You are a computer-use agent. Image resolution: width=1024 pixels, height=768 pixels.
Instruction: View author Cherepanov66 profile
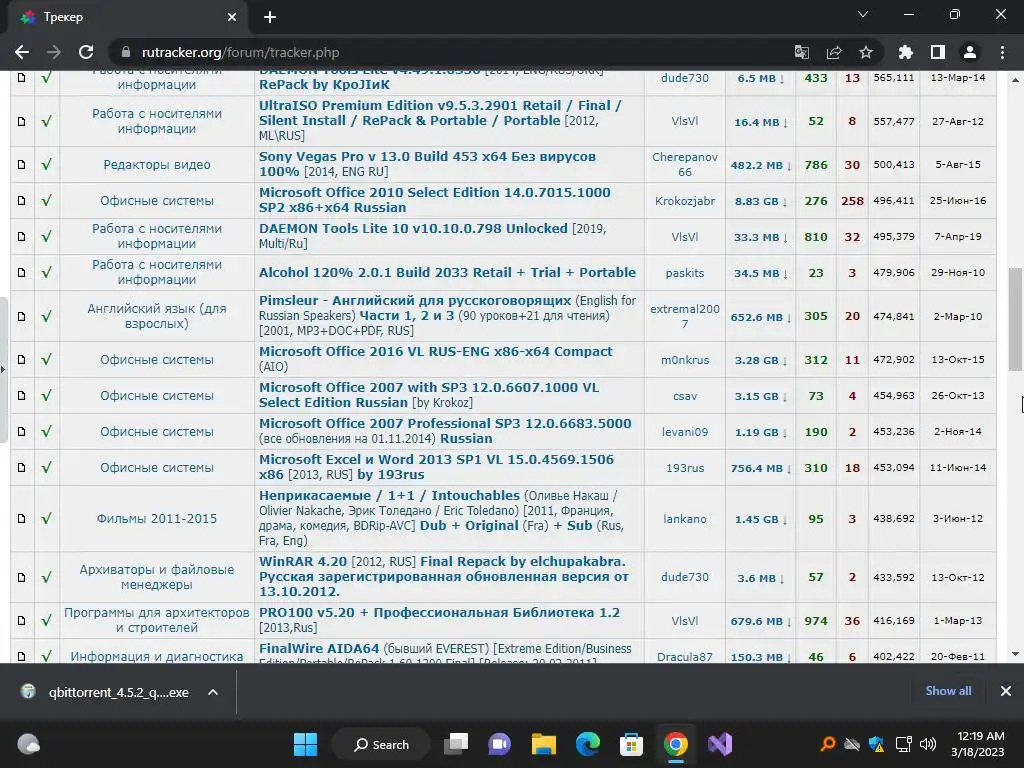pos(684,164)
